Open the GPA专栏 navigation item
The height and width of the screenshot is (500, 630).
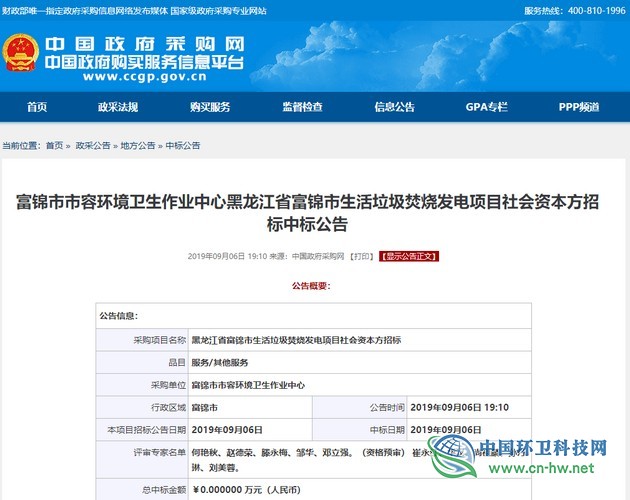click(x=486, y=107)
